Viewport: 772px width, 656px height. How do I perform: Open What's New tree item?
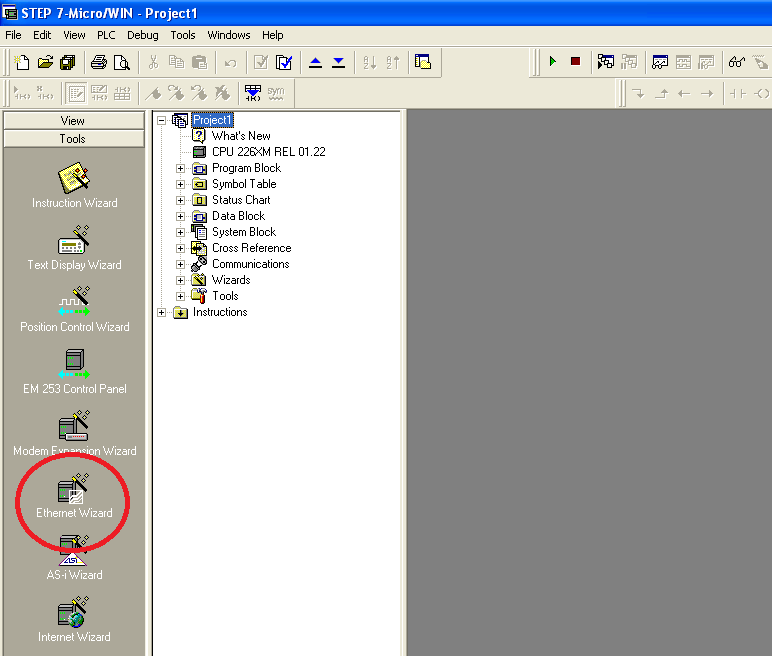click(241, 136)
